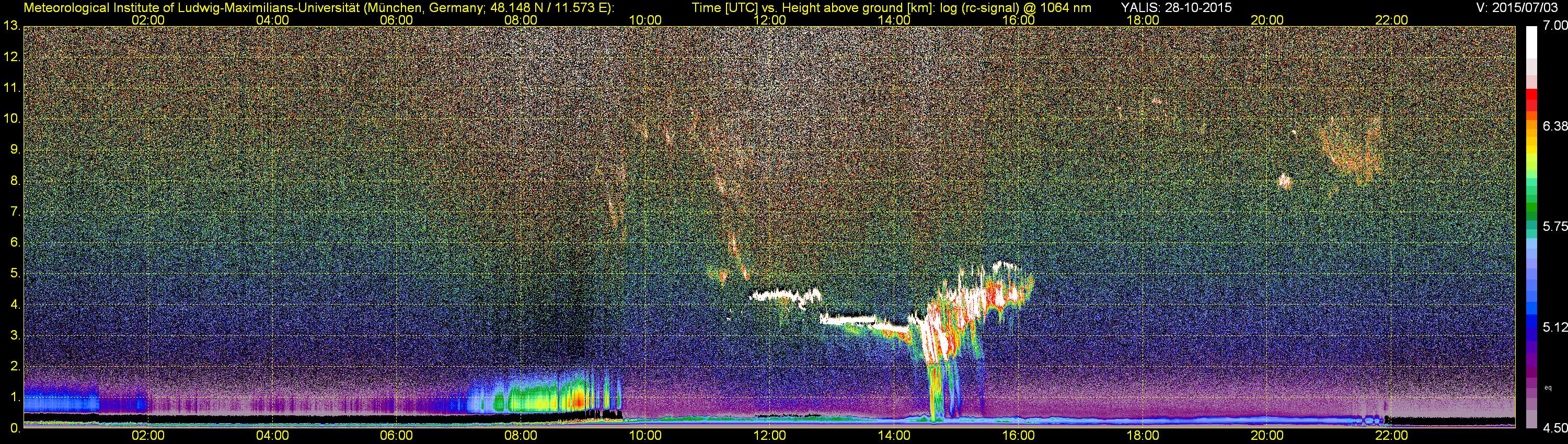Click the Meteorological Institute of Ludwig-Maximilians-Universität title text

click(319, 7)
